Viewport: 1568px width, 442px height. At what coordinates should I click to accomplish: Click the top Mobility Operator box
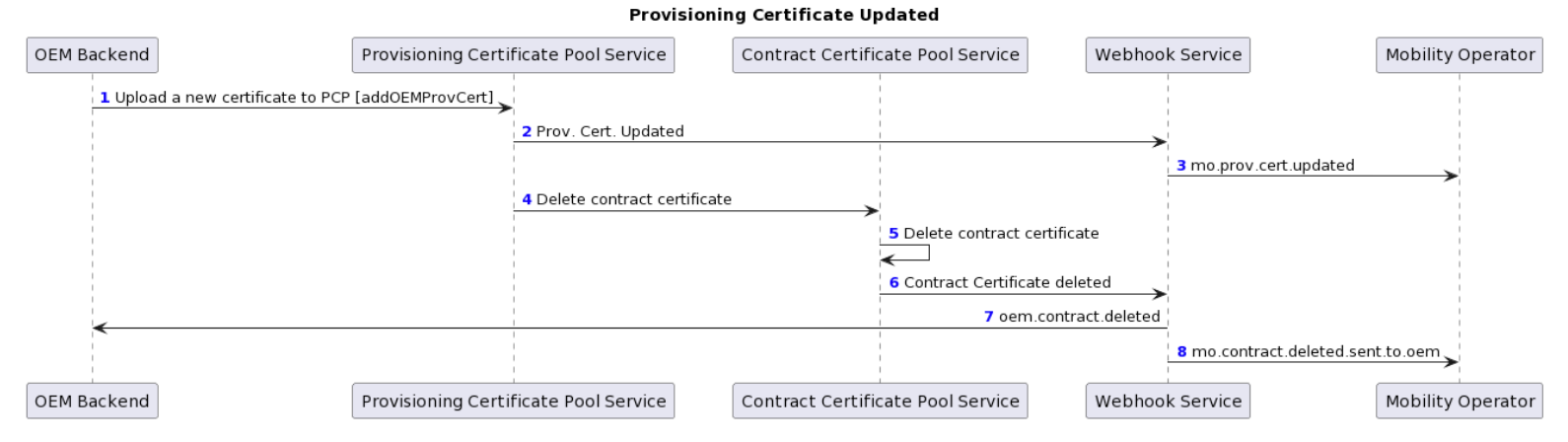point(1460,55)
